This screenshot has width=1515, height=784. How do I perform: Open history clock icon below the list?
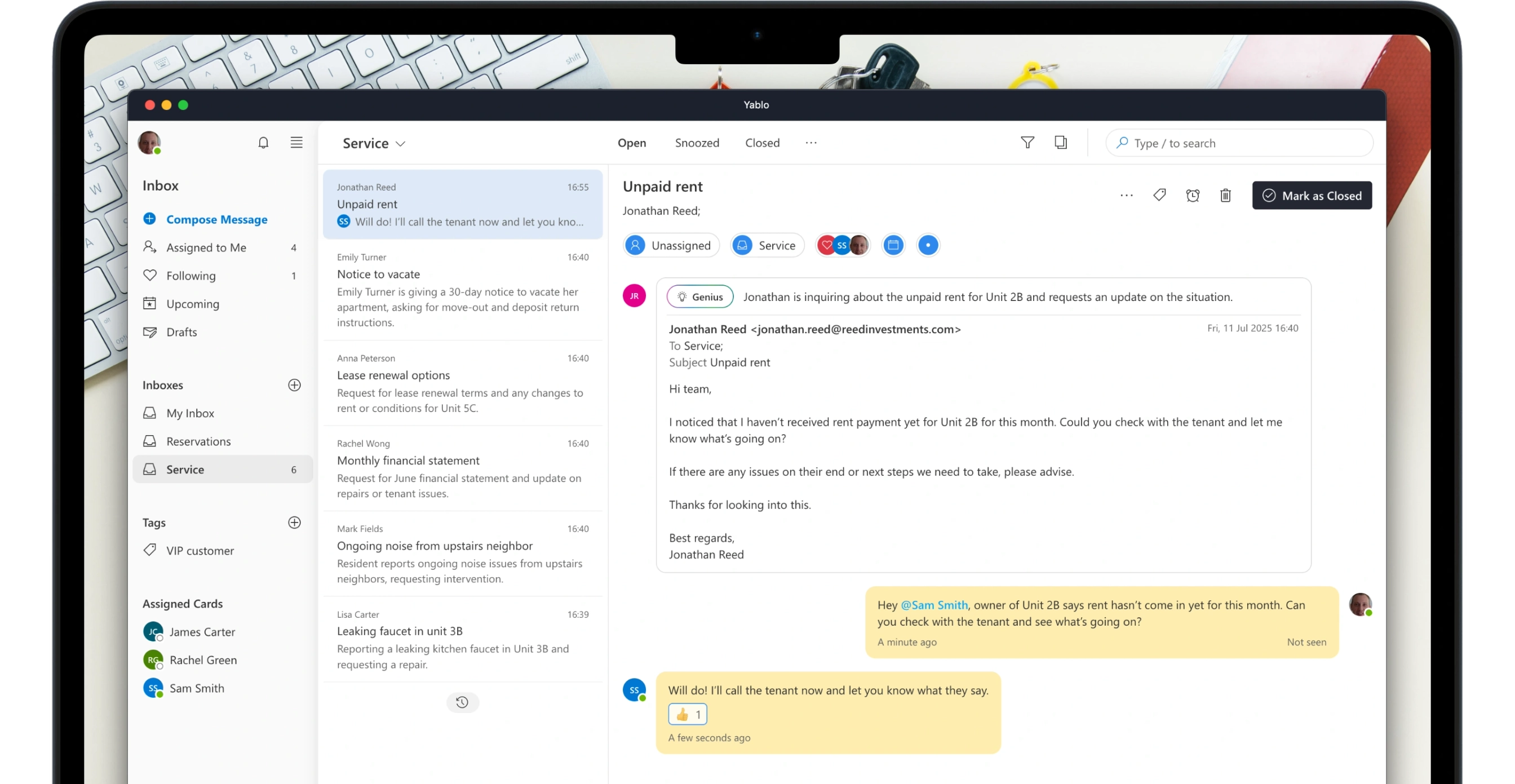462,702
